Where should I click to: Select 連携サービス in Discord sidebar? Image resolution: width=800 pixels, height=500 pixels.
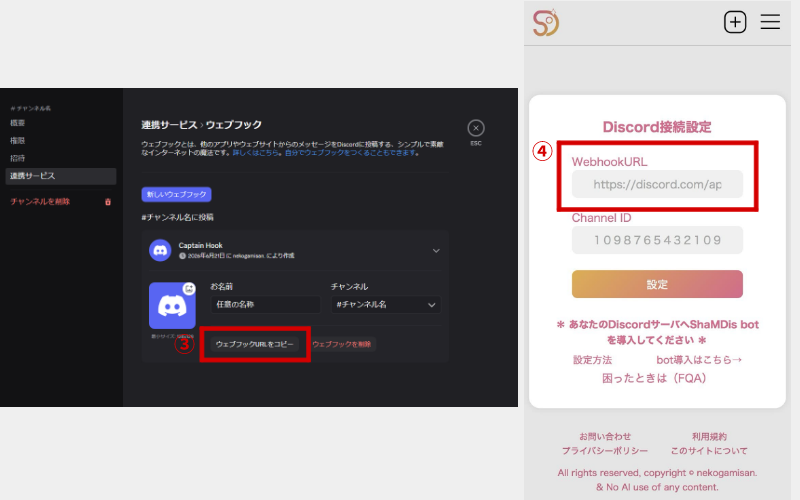[x=60, y=176]
